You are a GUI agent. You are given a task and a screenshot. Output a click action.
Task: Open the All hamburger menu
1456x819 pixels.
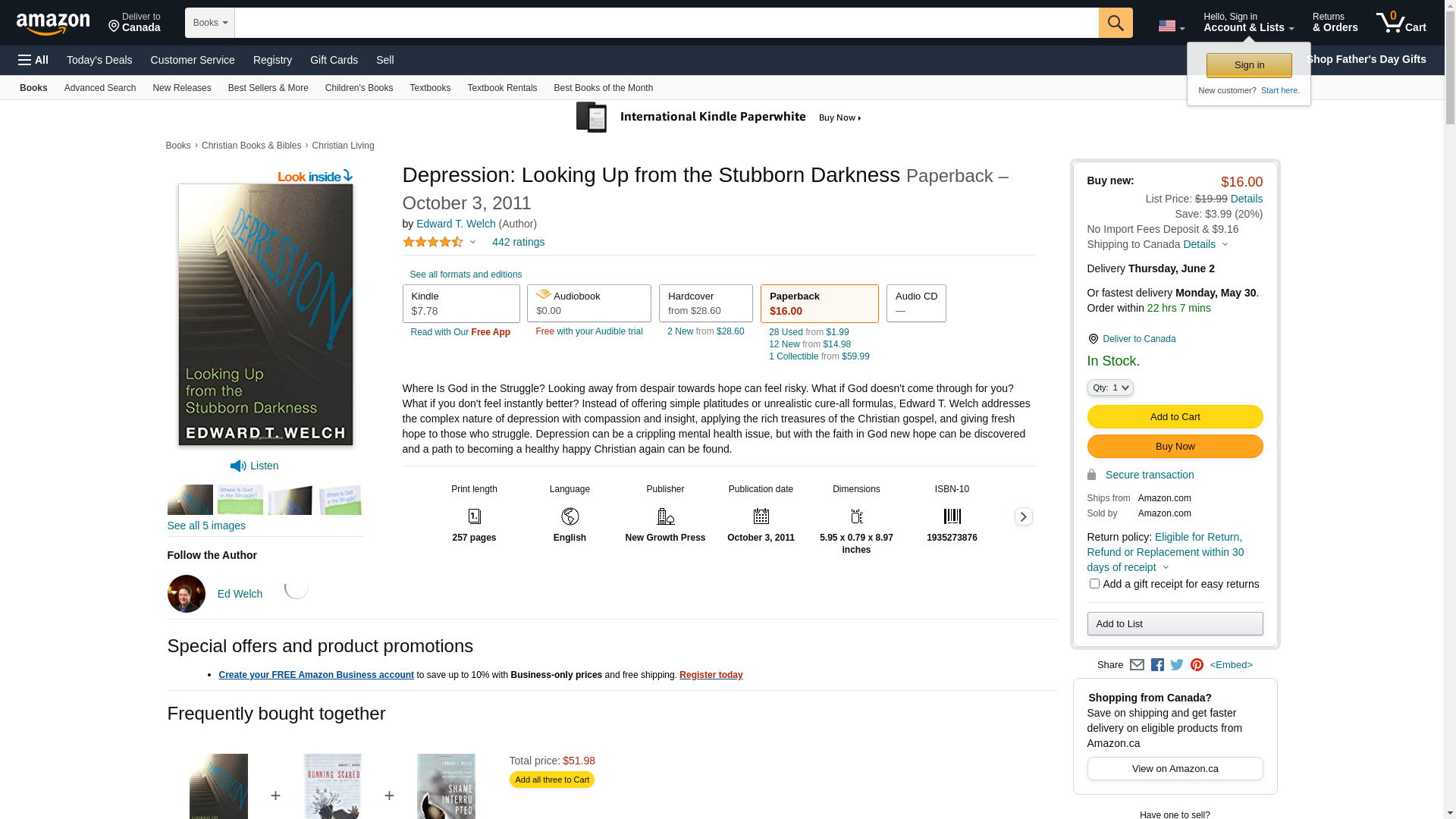(33, 60)
